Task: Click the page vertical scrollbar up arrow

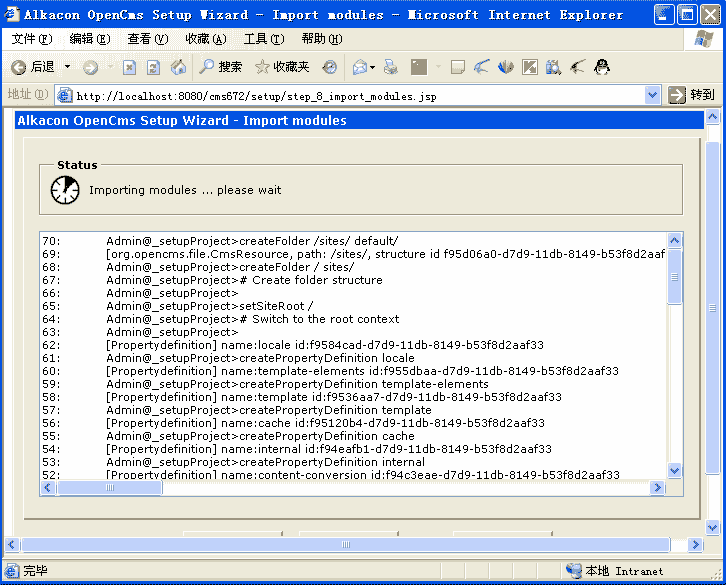Action: pos(713,117)
